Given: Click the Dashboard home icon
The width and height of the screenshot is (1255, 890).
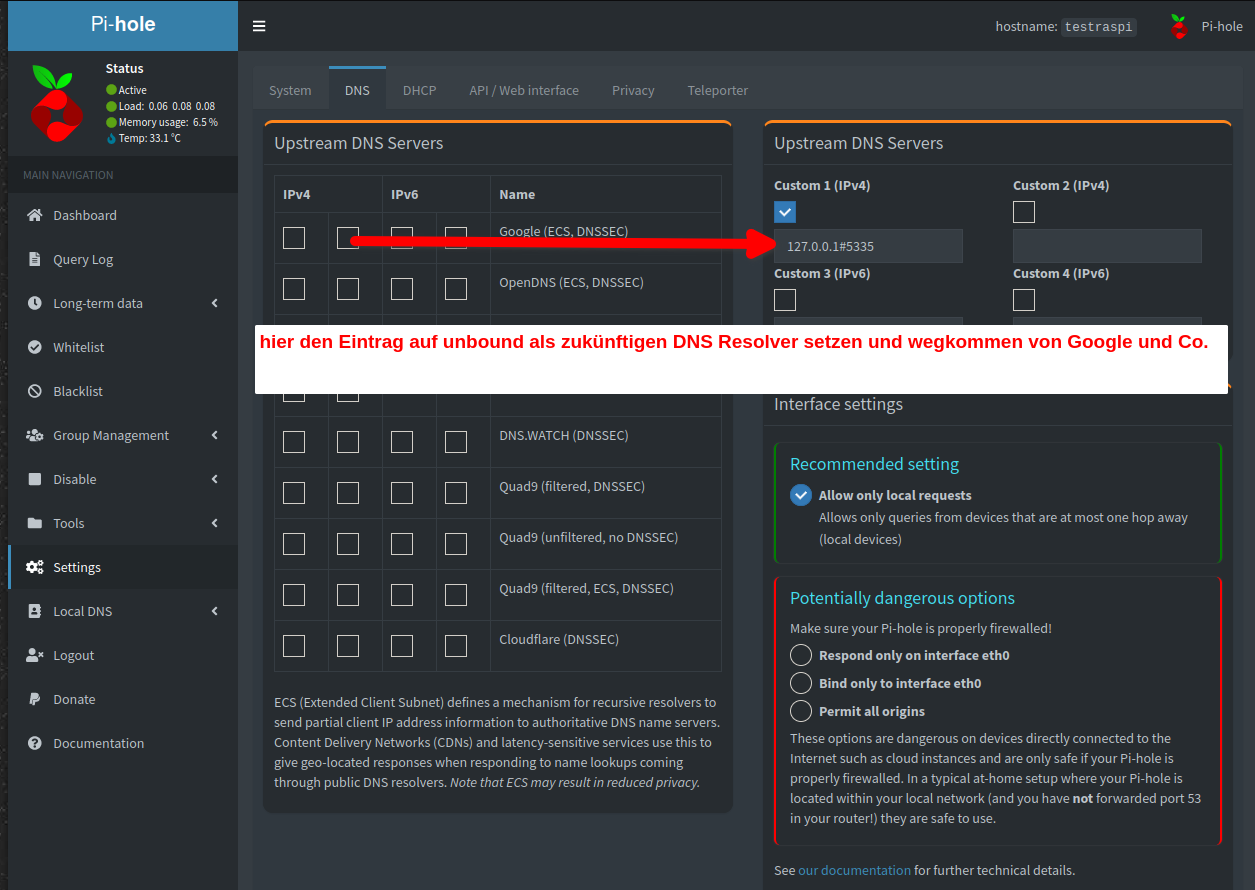Looking at the screenshot, I should click(x=35, y=215).
